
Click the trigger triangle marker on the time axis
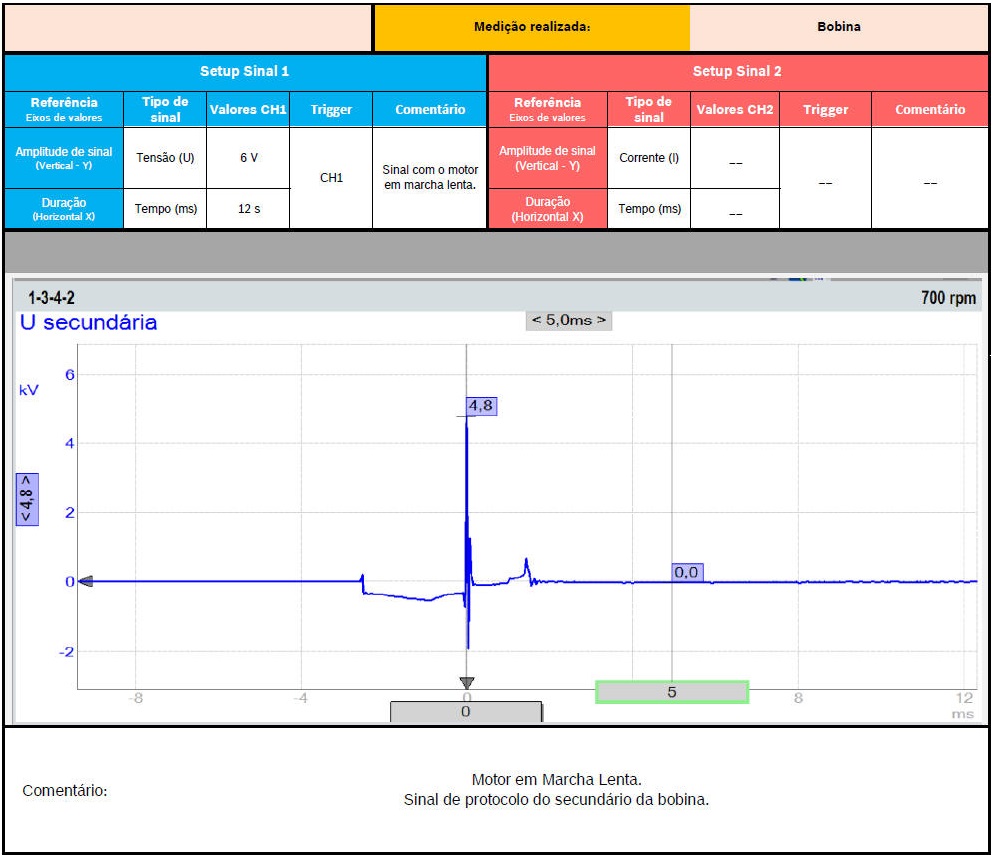tap(466, 683)
